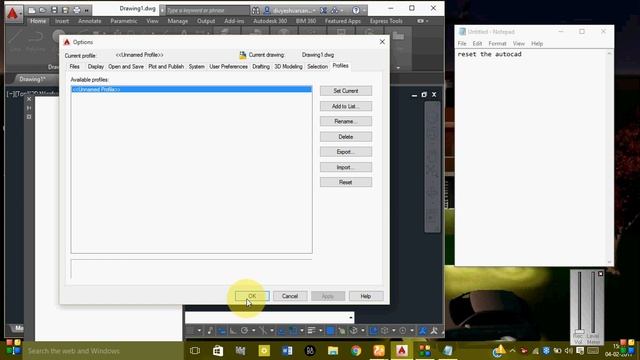Click the Export profile button
The width and height of the screenshot is (640, 360).
pyautogui.click(x=346, y=152)
